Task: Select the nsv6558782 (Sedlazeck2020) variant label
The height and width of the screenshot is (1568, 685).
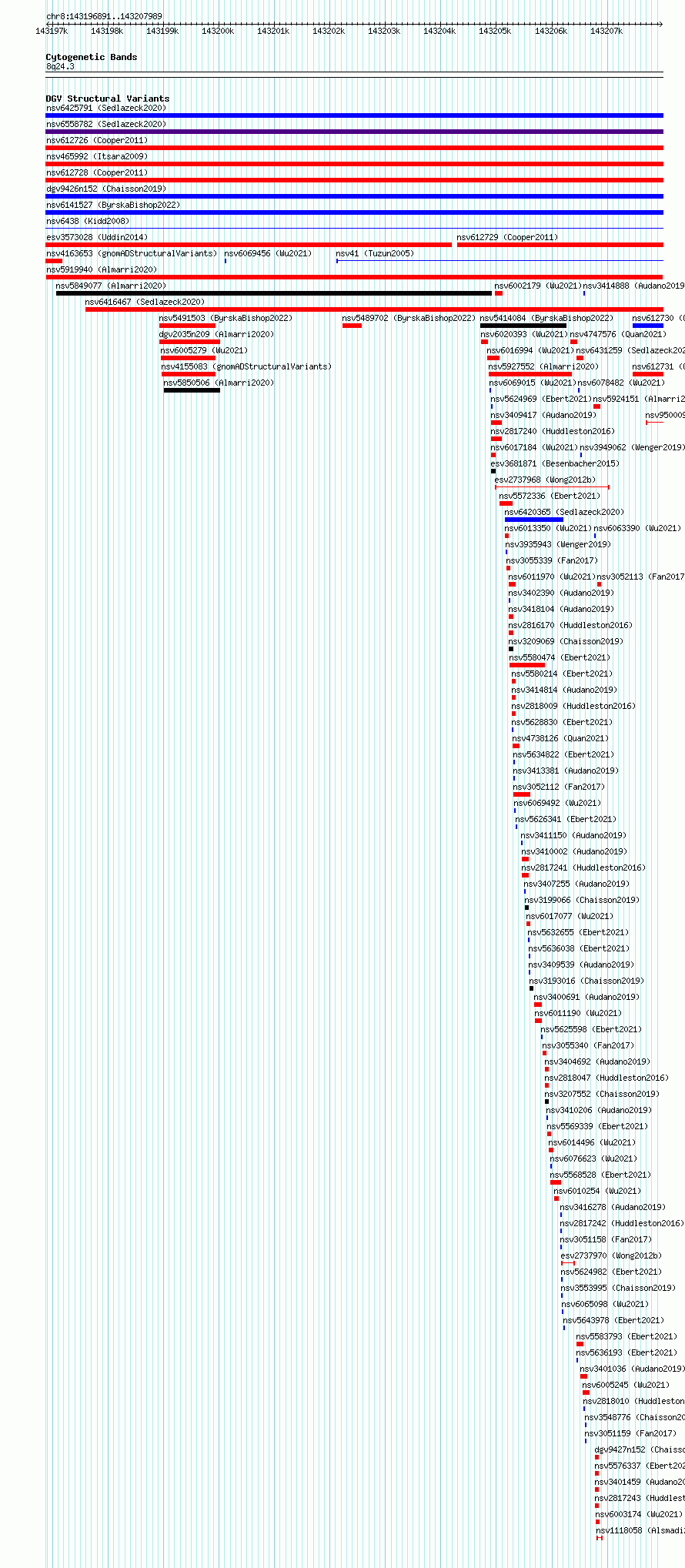Action: point(106,124)
